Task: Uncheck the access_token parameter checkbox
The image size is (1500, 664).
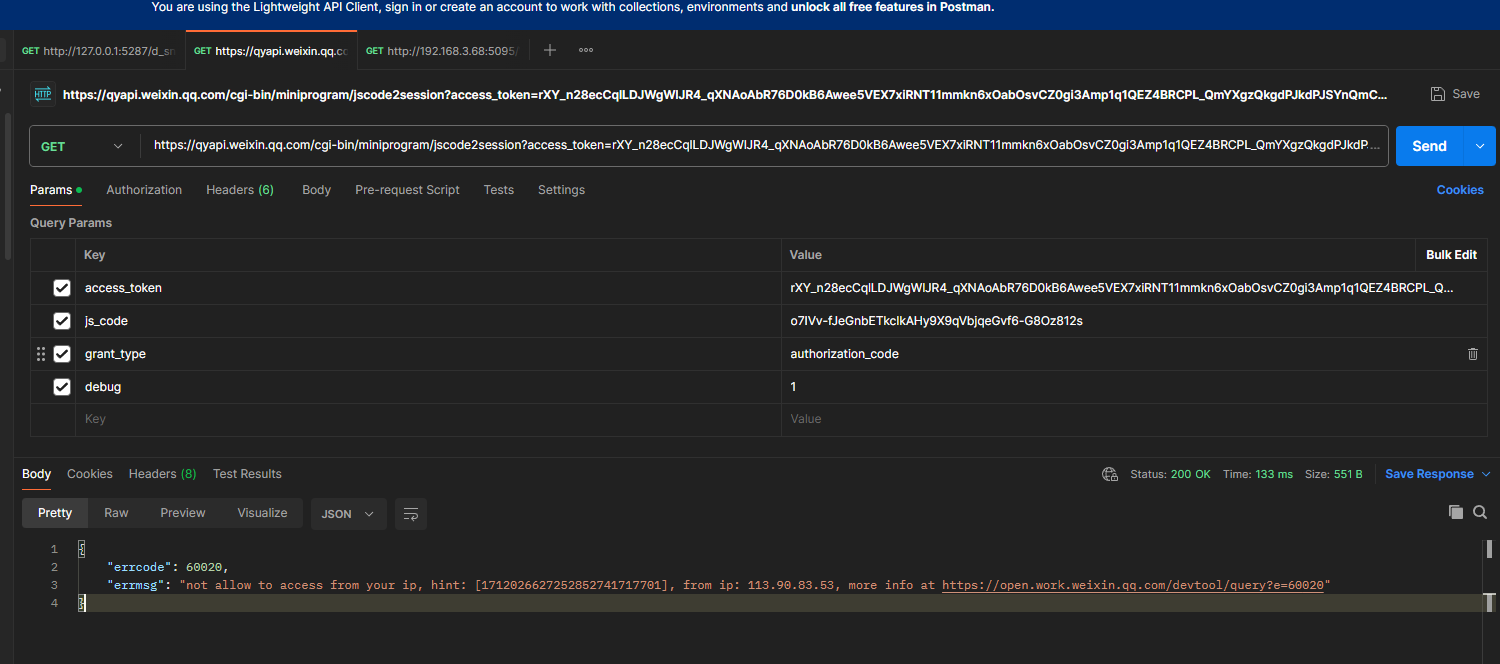Action: point(62,288)
